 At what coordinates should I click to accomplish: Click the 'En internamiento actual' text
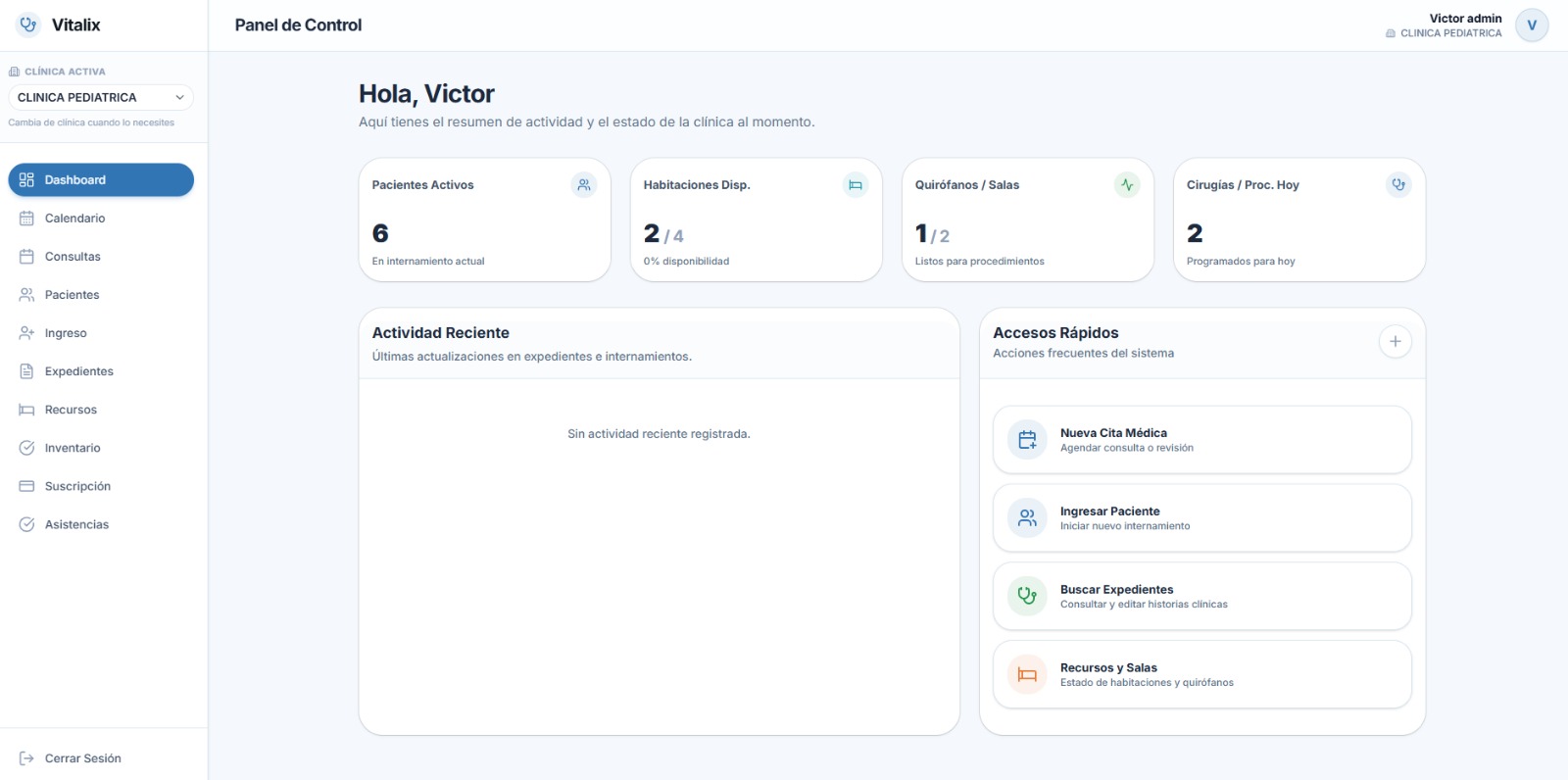[428, 262]
